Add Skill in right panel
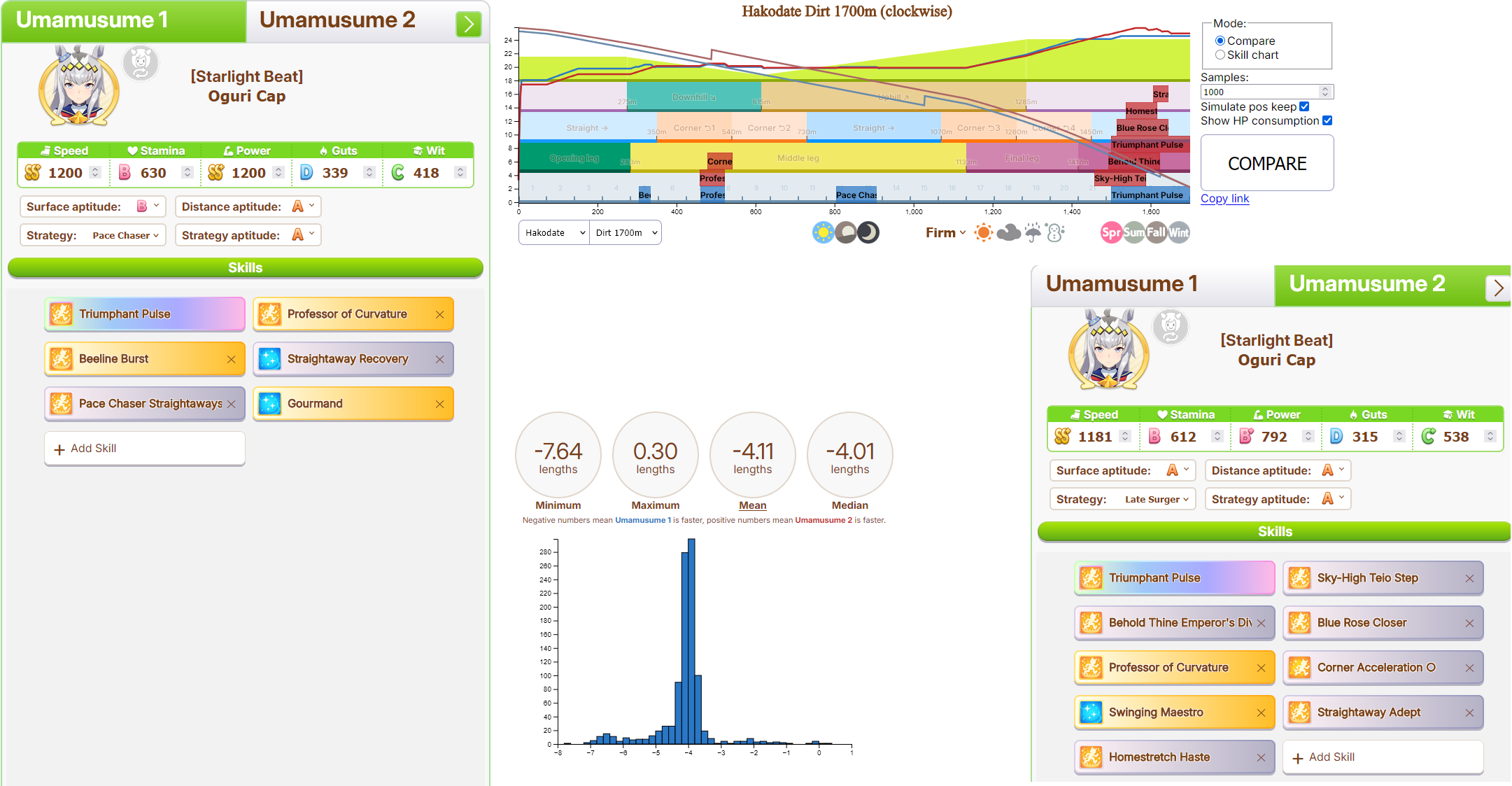1512x786 pixels. coord(1383,757)
